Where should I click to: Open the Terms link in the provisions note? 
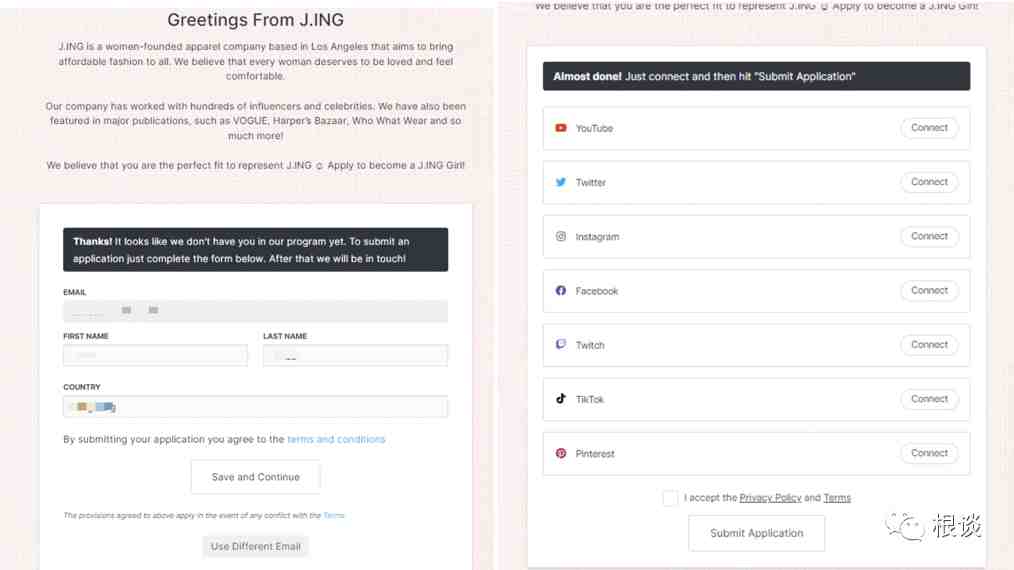(334, 516)
